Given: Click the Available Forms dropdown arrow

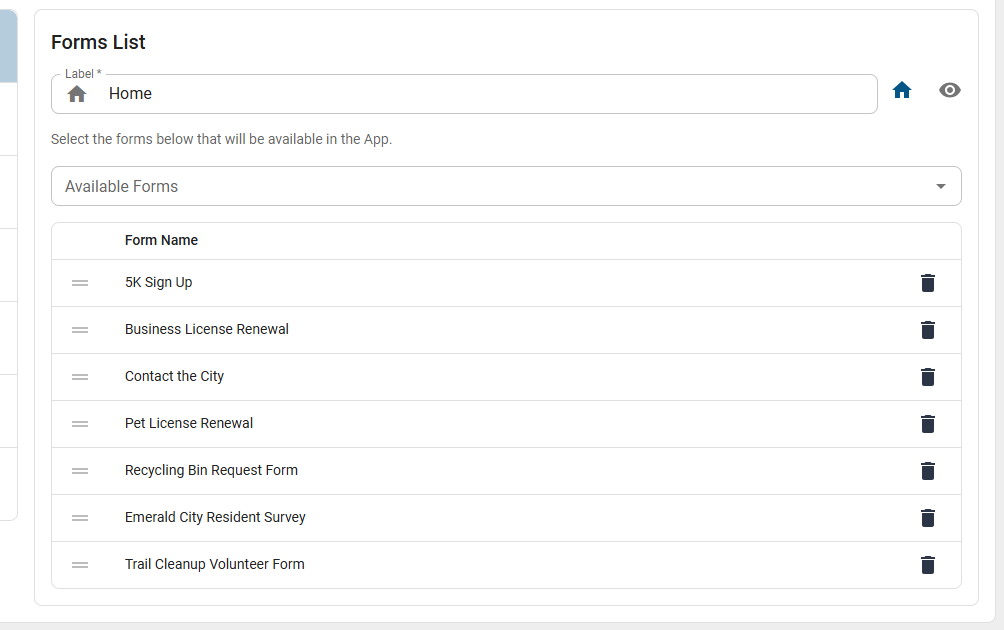Looking at the screenshot, I should [x=941, y=186].
